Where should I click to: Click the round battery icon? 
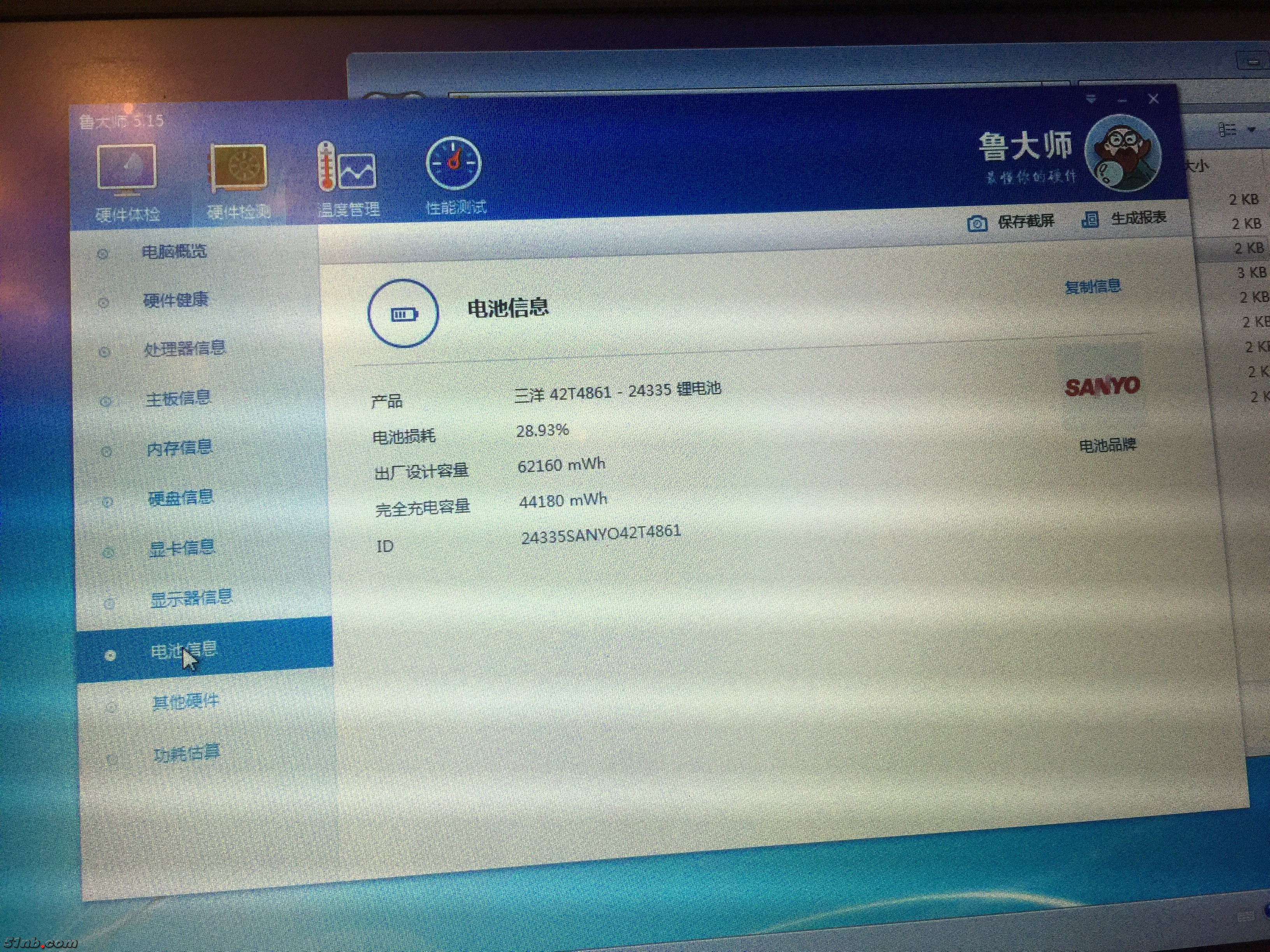(403, 313)
